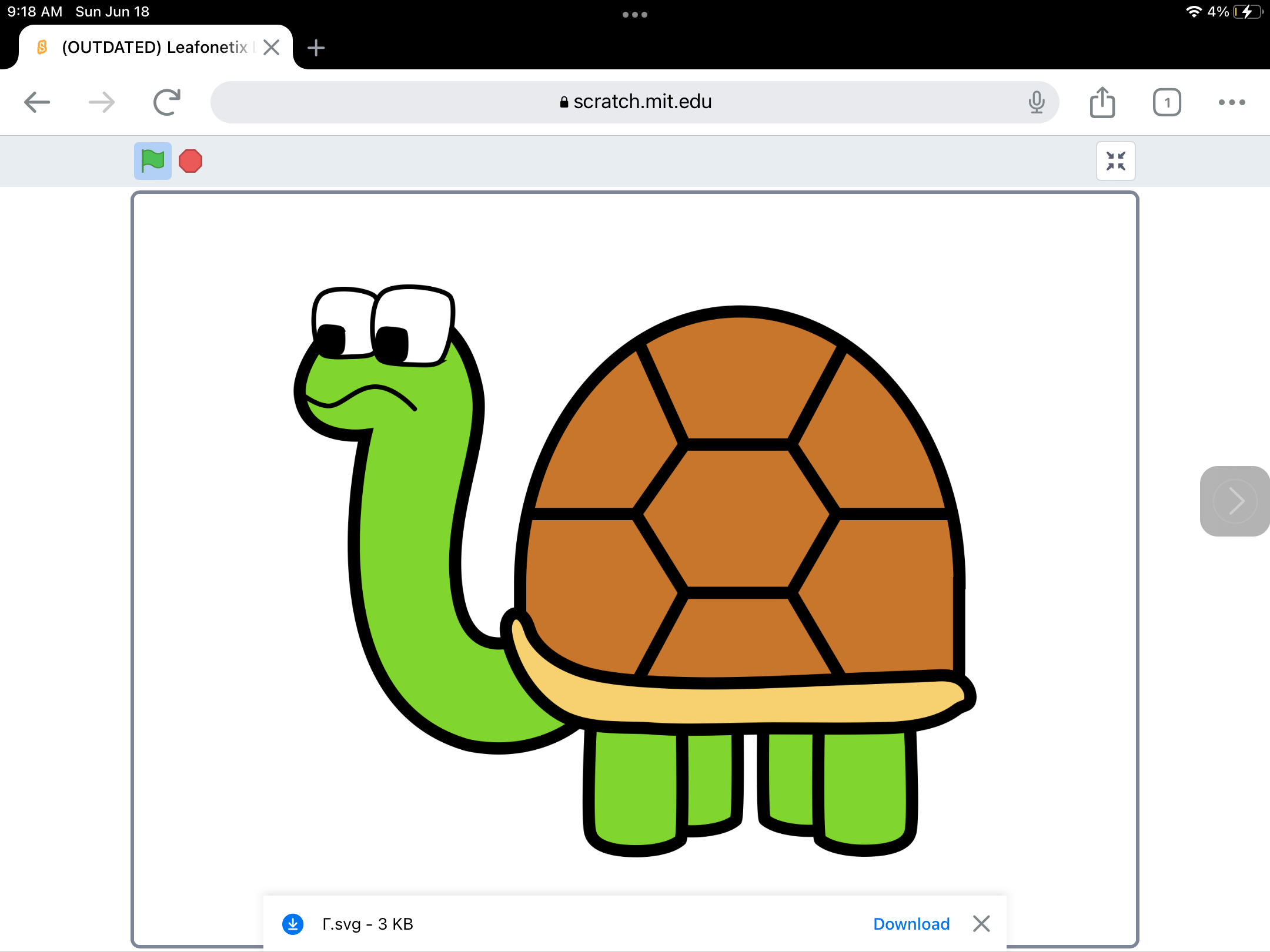The width and height of the screenshot is (1270, 952).
Task: Select the scratch.mit.edu address bar
Action: [635, 102]
